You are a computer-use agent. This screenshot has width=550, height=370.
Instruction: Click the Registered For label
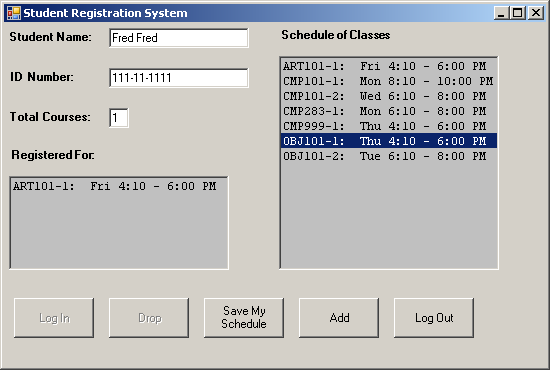[53, 155]
